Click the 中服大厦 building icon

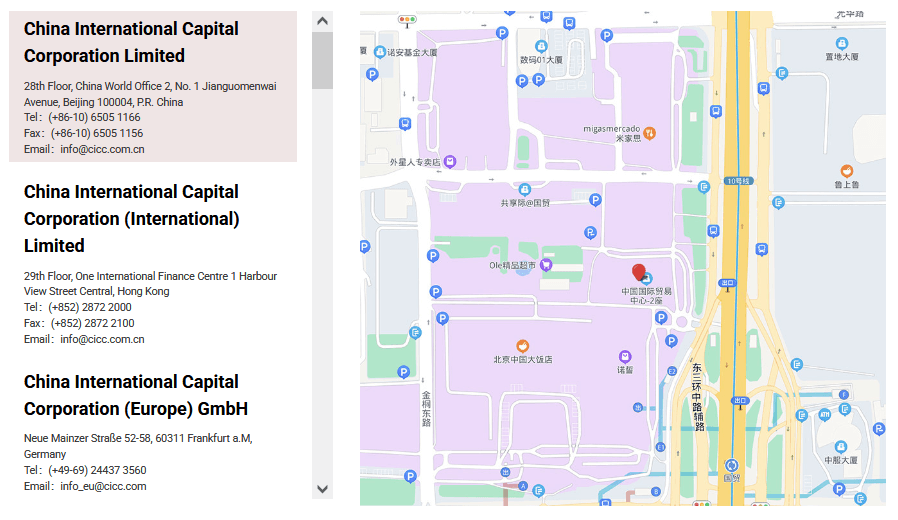coord(840,447)
